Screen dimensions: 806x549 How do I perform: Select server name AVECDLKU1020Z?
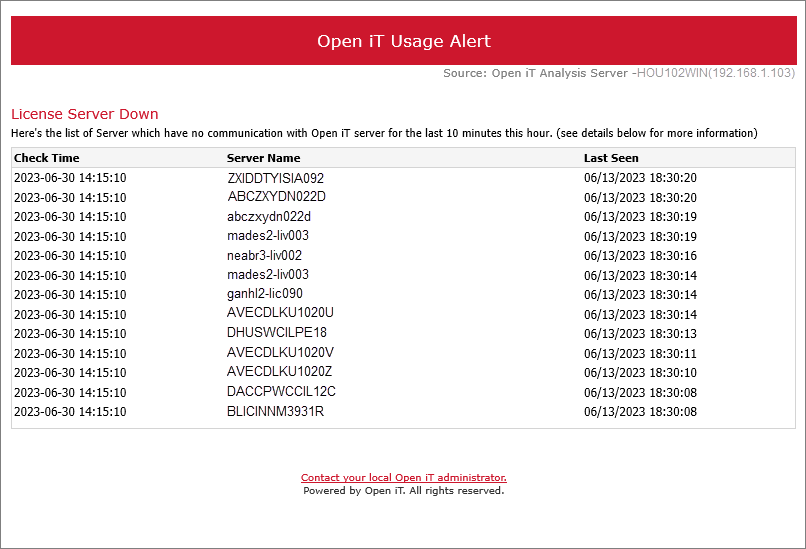(280, 372)
